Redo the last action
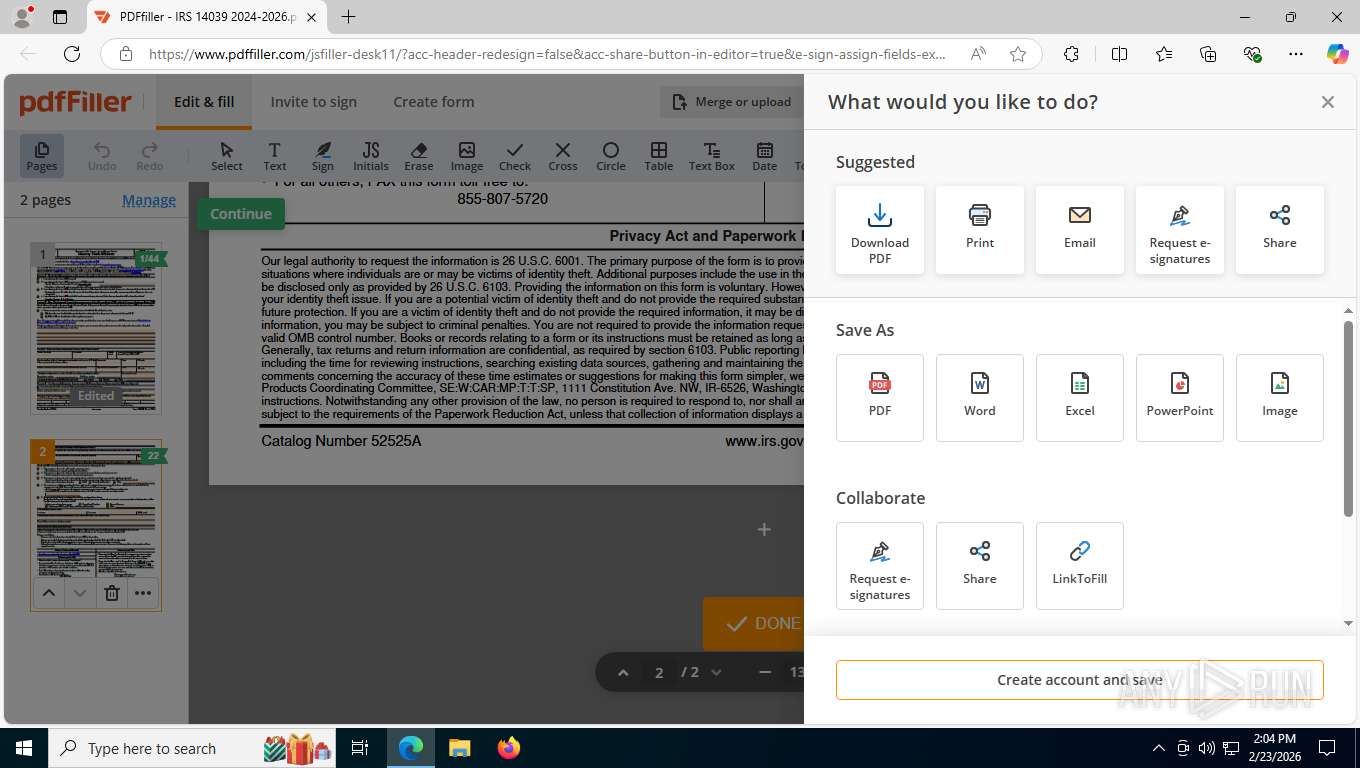Screen dimensions: 1360x768 pos(150,156)
